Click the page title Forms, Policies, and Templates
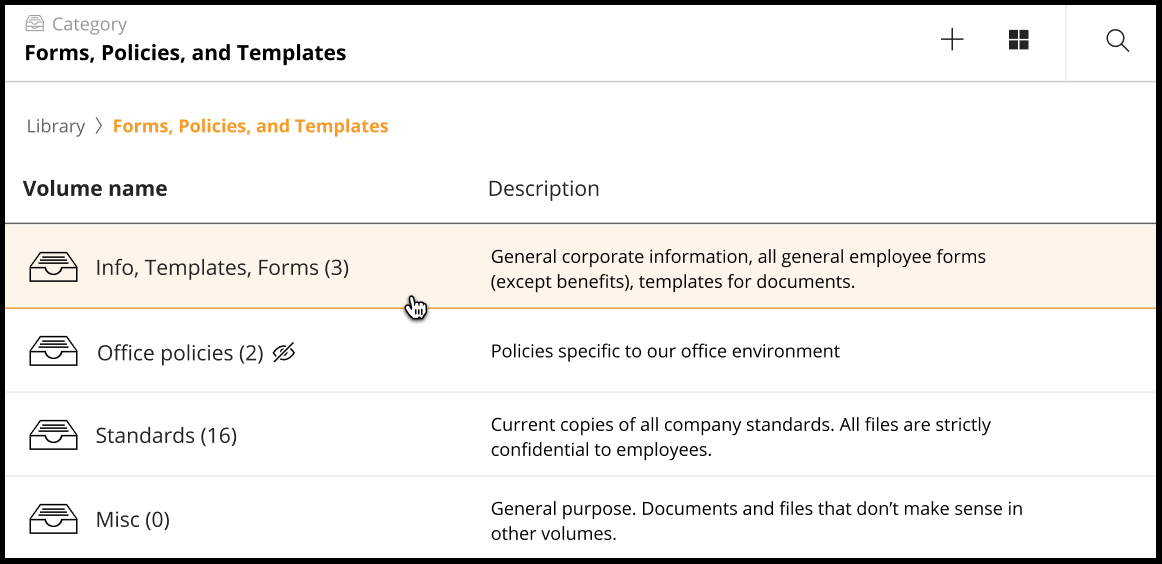 pyautogui.click(x=185, y=53)
